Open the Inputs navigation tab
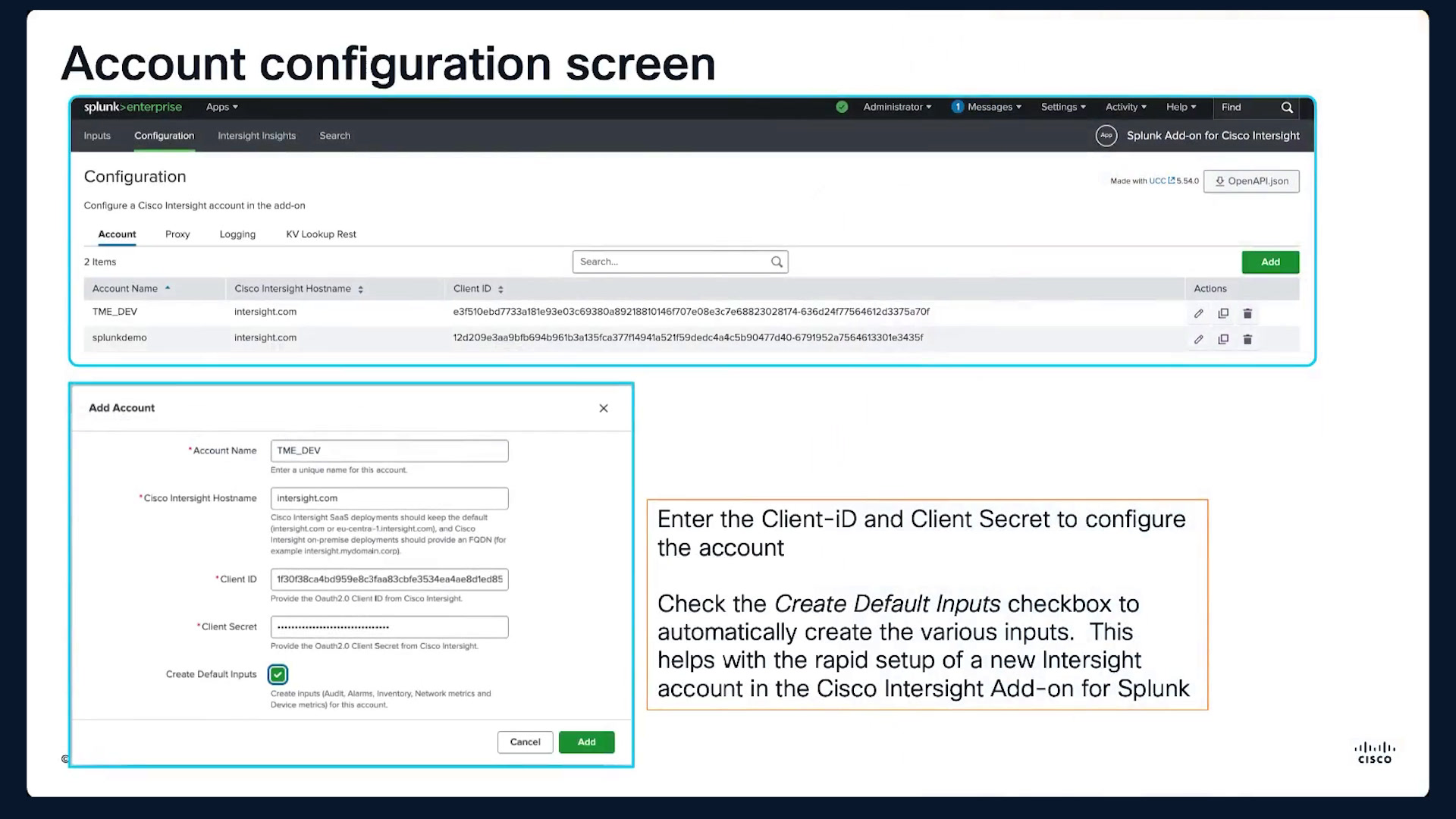Image resolution: width=1456 pixels, height=819 pixels. tap(97, 136)
